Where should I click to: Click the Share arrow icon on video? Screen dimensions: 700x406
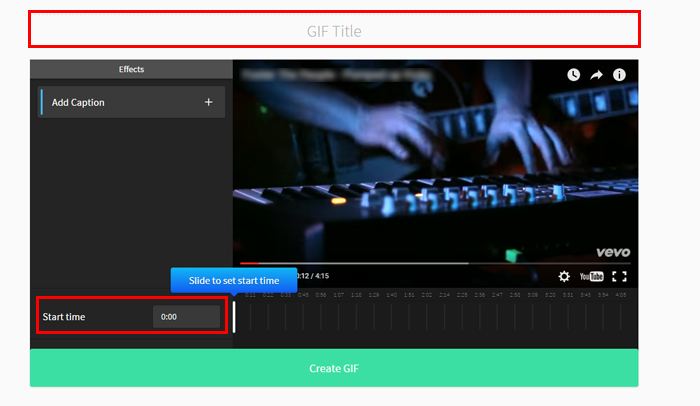[596, 75]
